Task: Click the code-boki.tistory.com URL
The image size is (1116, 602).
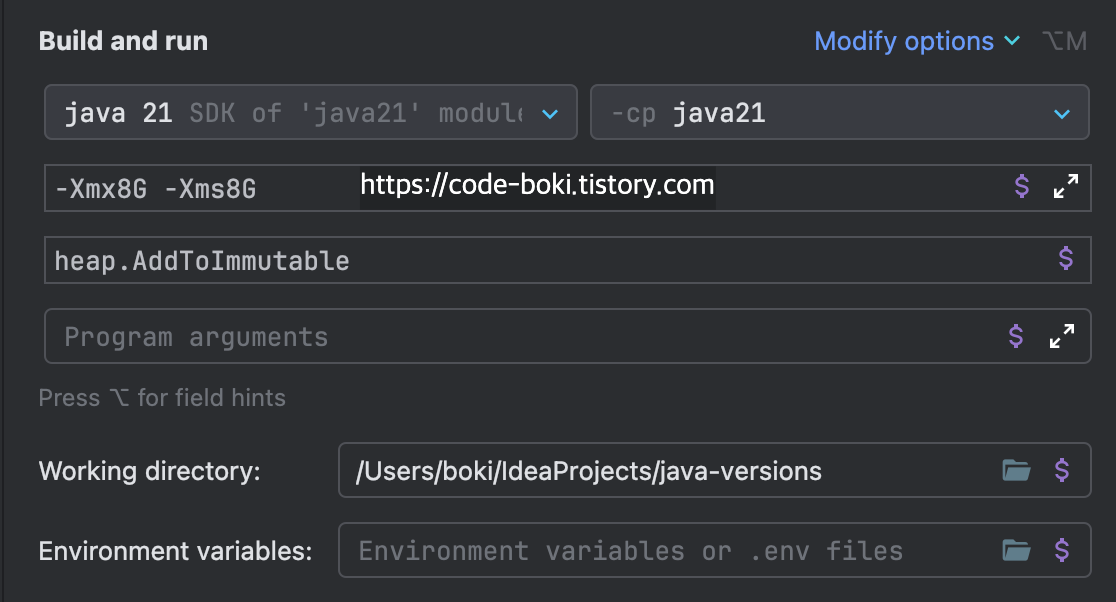Action: [537, 185]
